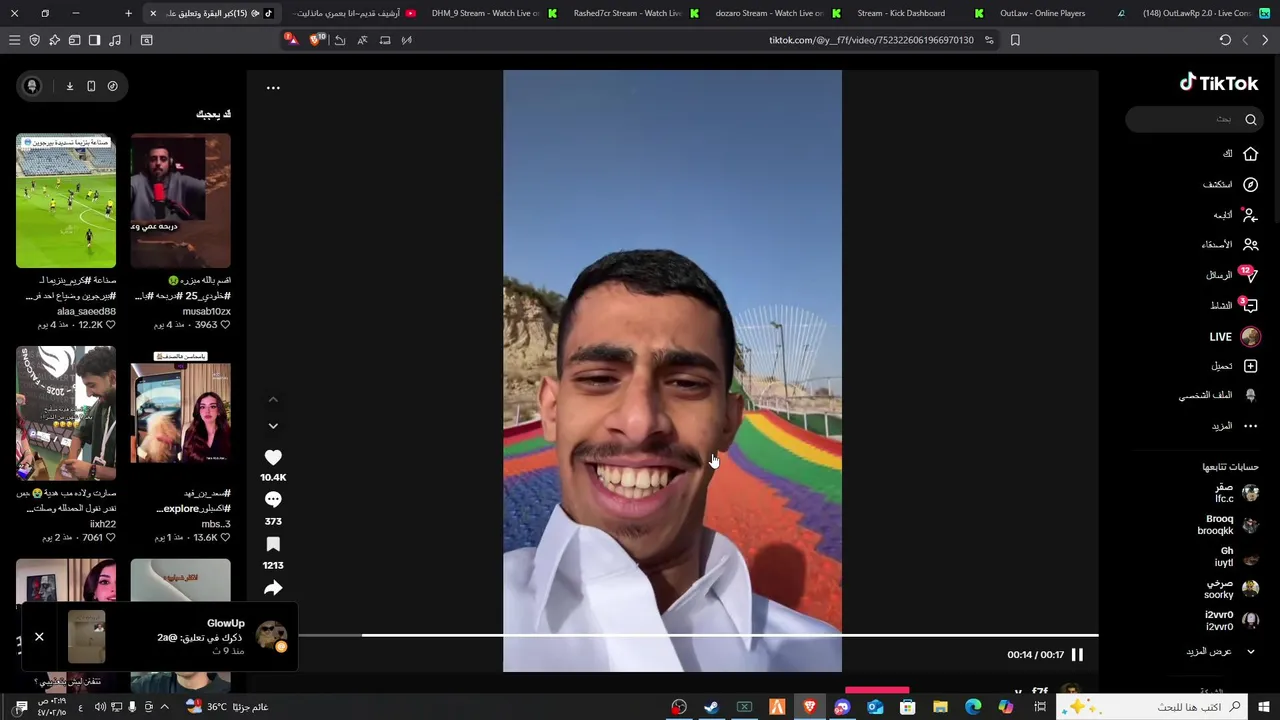Open the comments via the 373 speech bubble
This screenshot has width=1280, height=720.
click(x=273, y=500)
